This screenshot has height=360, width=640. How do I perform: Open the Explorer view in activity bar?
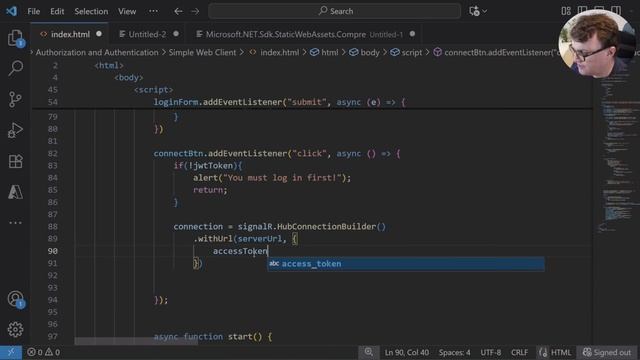pos(16,38)
